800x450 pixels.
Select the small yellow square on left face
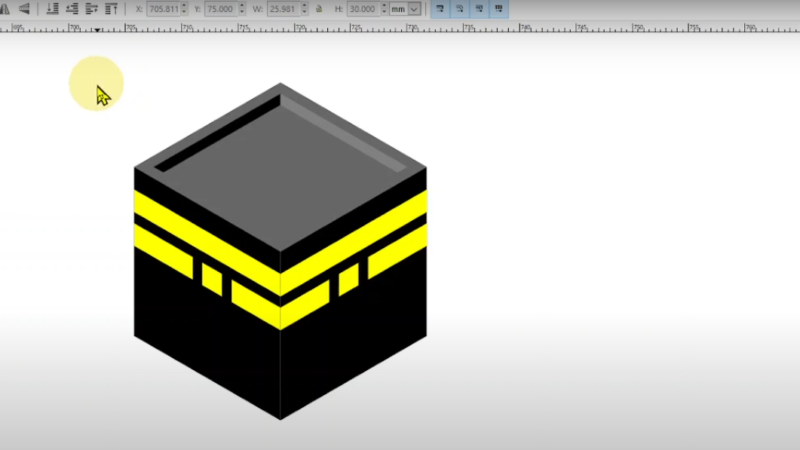212,279
